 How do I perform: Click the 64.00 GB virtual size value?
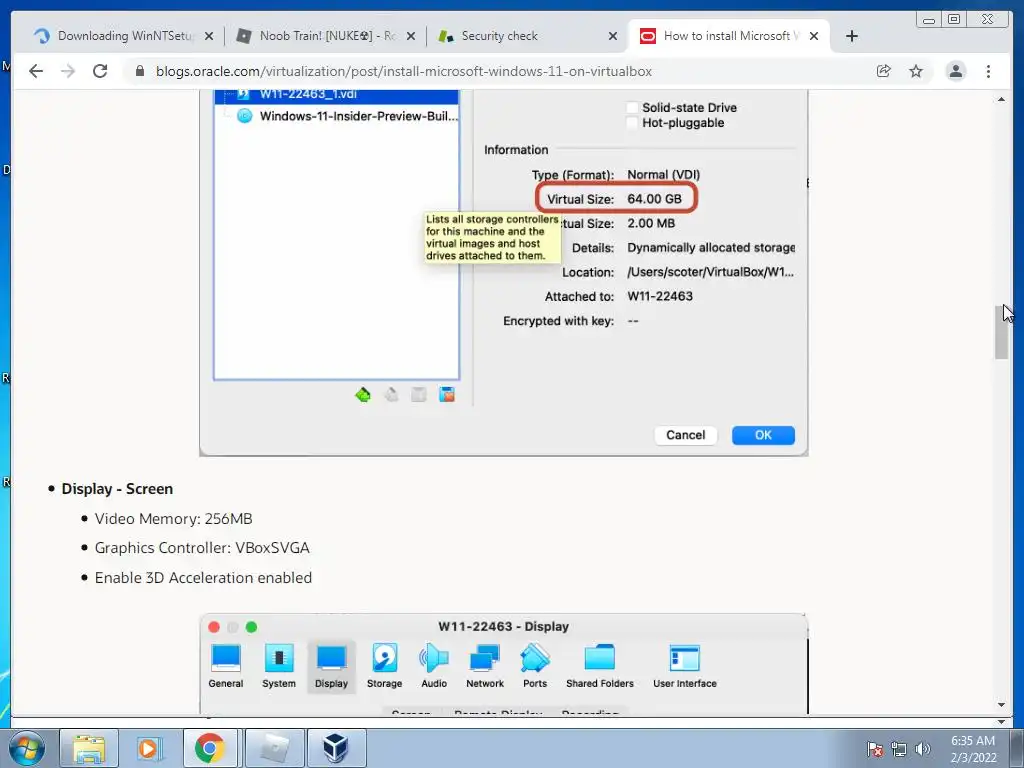(654, 199)
